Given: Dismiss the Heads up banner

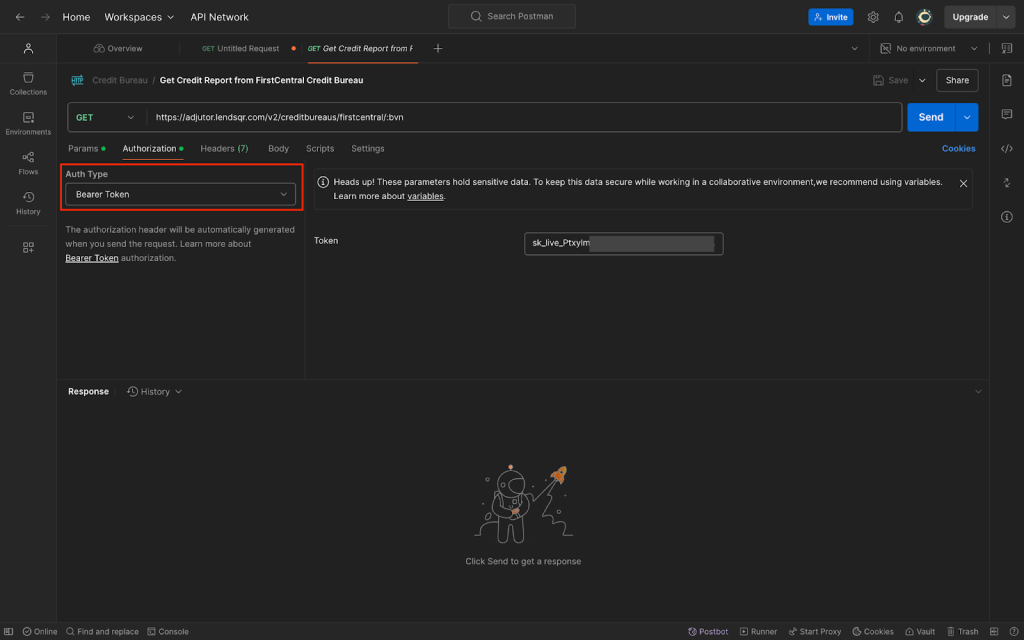Looking at the screenshot, I should [963, 184].
